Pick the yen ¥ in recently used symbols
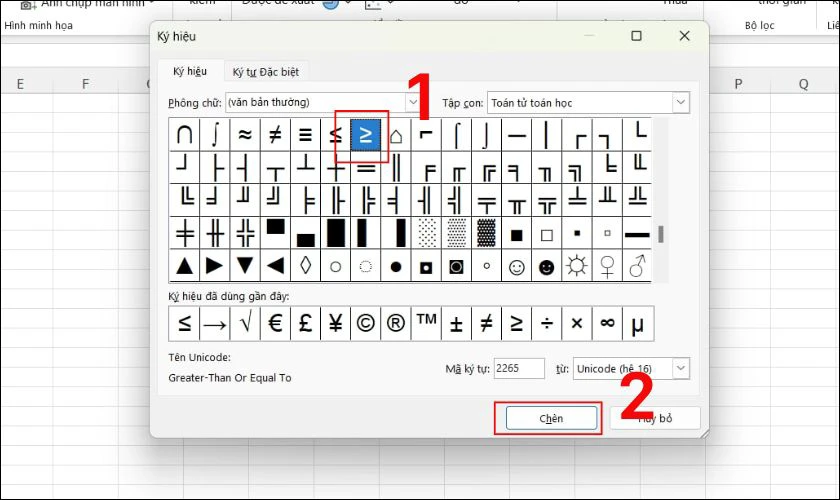Screen dimensions: 840x500 pos(335,324)
